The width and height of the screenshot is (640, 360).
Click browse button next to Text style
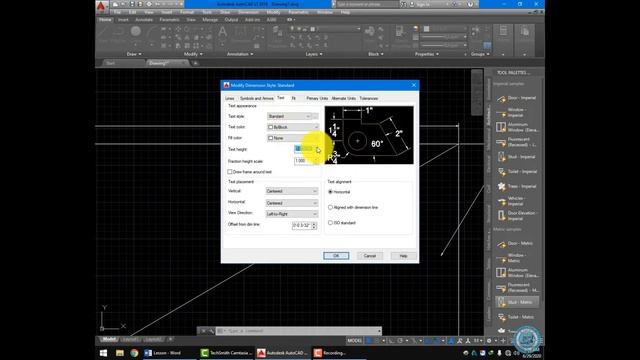point(316,116)
